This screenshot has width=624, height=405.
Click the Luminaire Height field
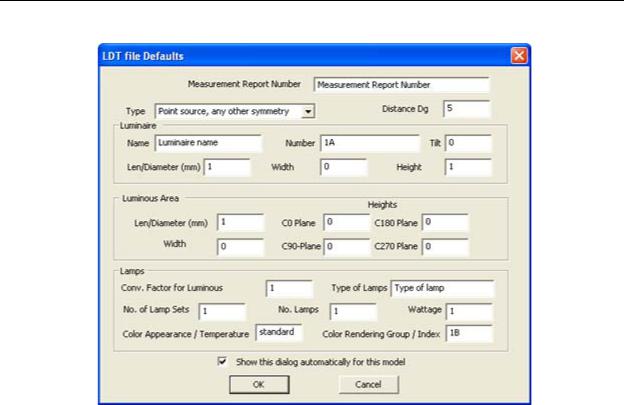468,167
